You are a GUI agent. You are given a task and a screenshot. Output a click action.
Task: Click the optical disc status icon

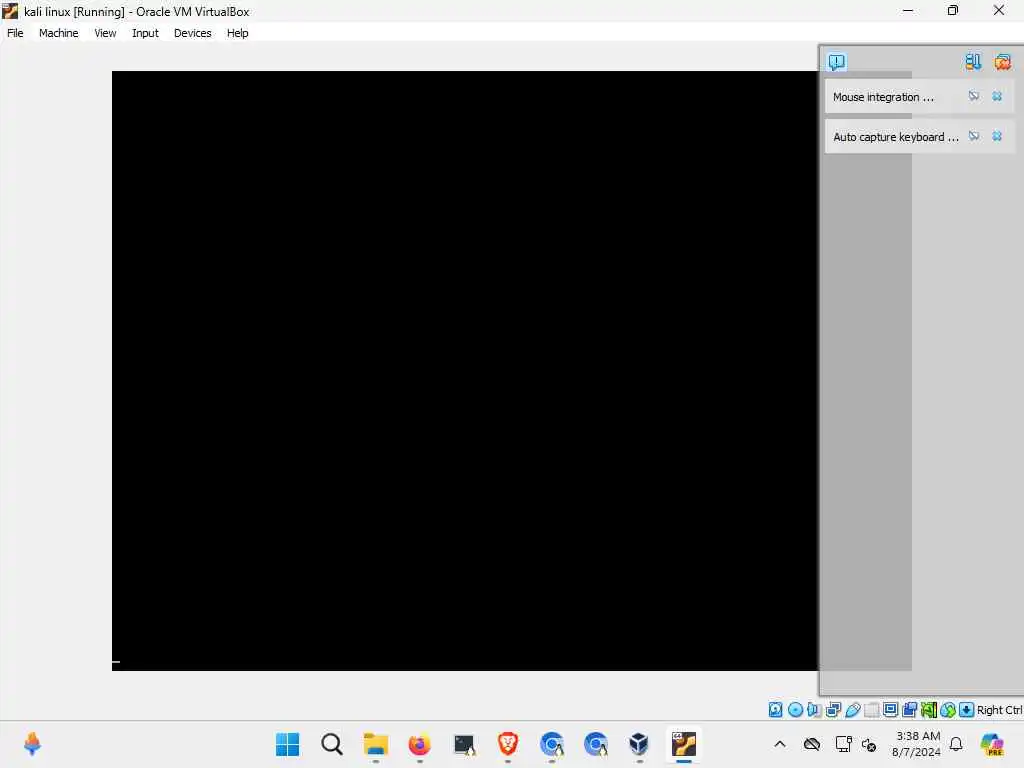795,710
